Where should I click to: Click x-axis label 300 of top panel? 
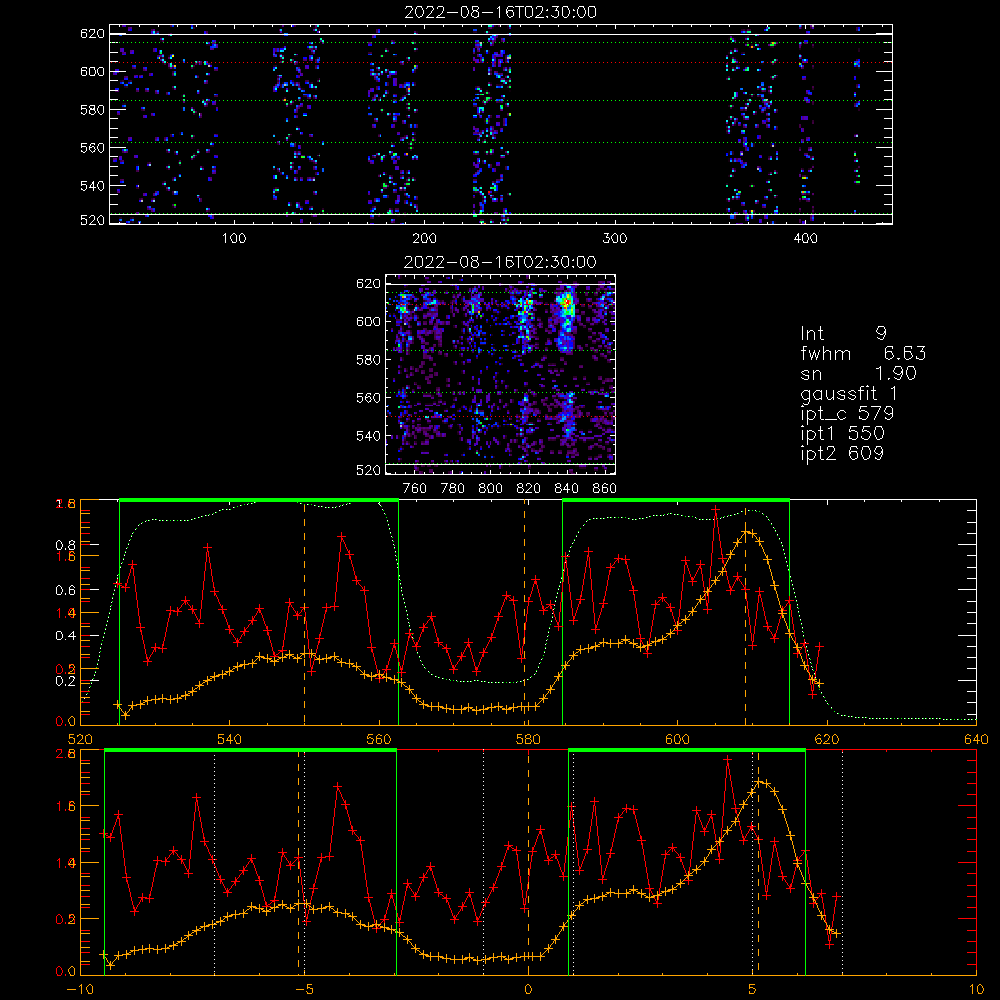point(615,239)
